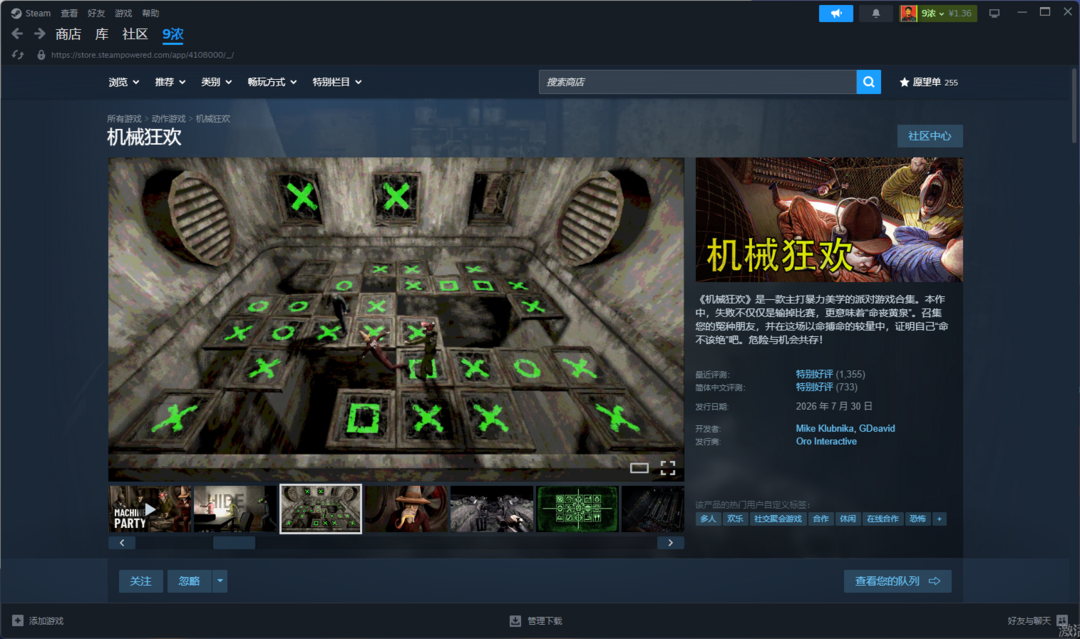The width and height of the screenshot is (1080, 639).
Task: Expand the 畅玩方式 menu
Action: tap(272, 82)
